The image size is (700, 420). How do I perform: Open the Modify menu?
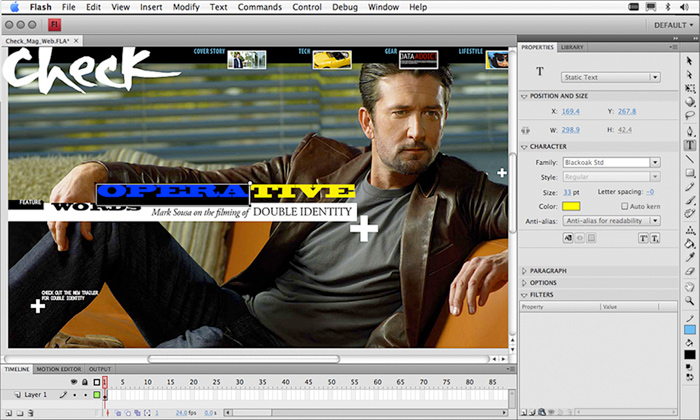click(x=186, y=7)
